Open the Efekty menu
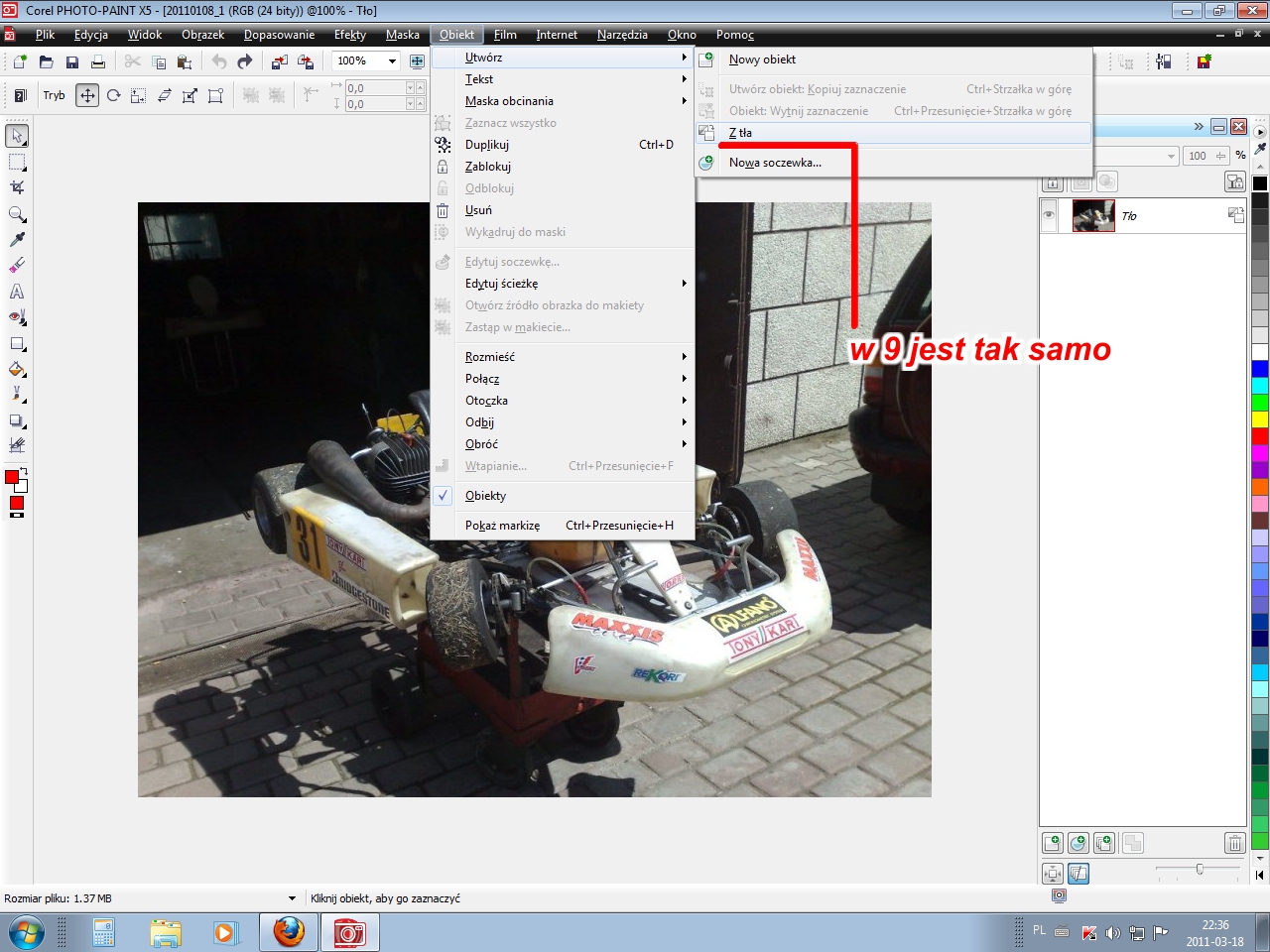This screenshot has width=1270, height=952. click(x=349, y=35)
